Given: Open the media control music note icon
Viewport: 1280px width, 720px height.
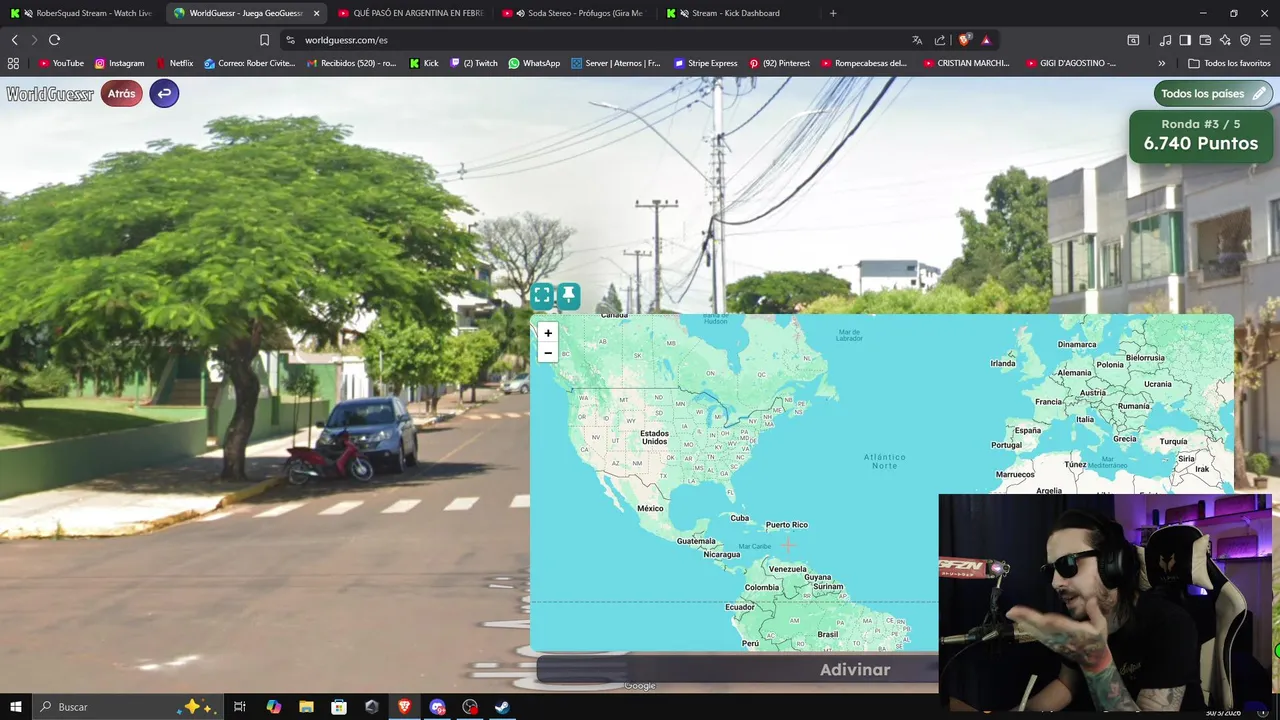Looking at the screenshot, I should click(x=1165, y=40).
